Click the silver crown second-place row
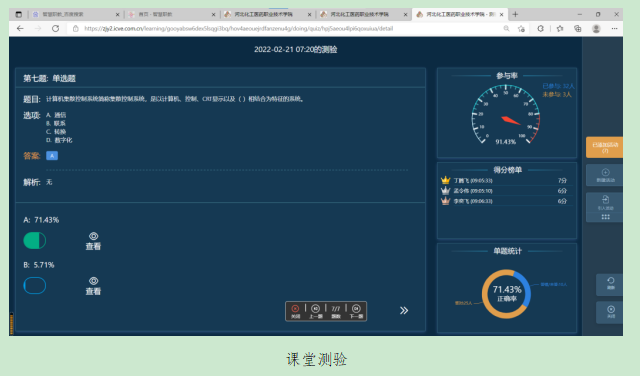The width and height of the screenshot is (640, 376). pos(506,191)
